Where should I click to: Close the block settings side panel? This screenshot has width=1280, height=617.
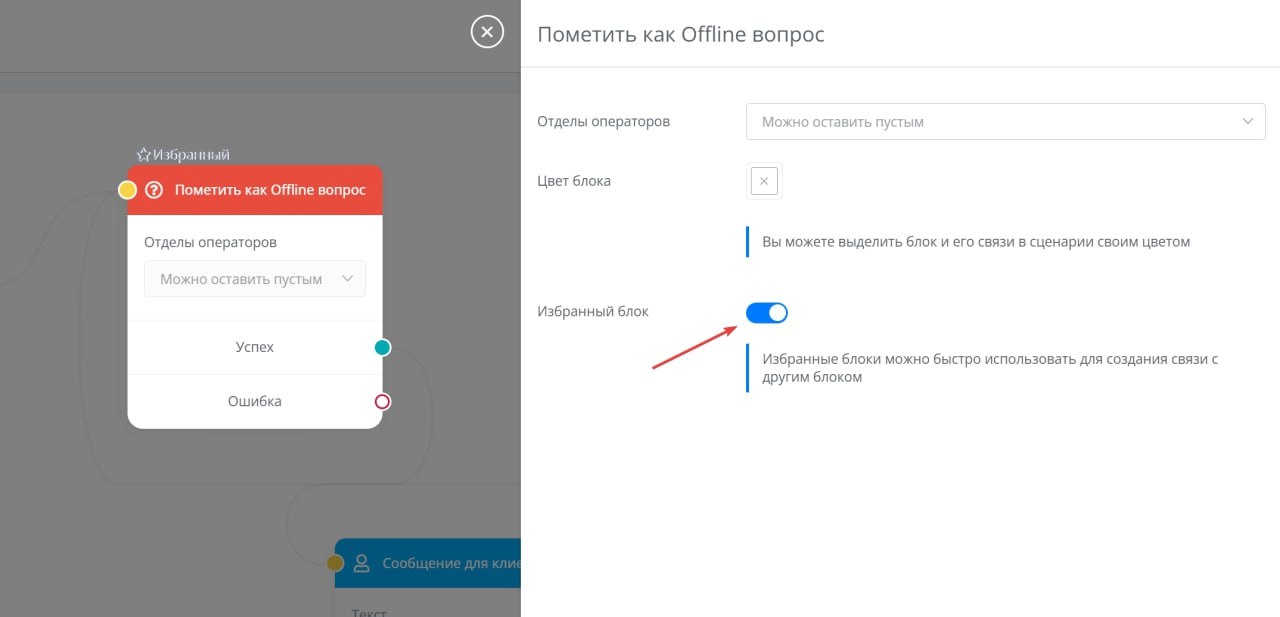coord(487,32)
